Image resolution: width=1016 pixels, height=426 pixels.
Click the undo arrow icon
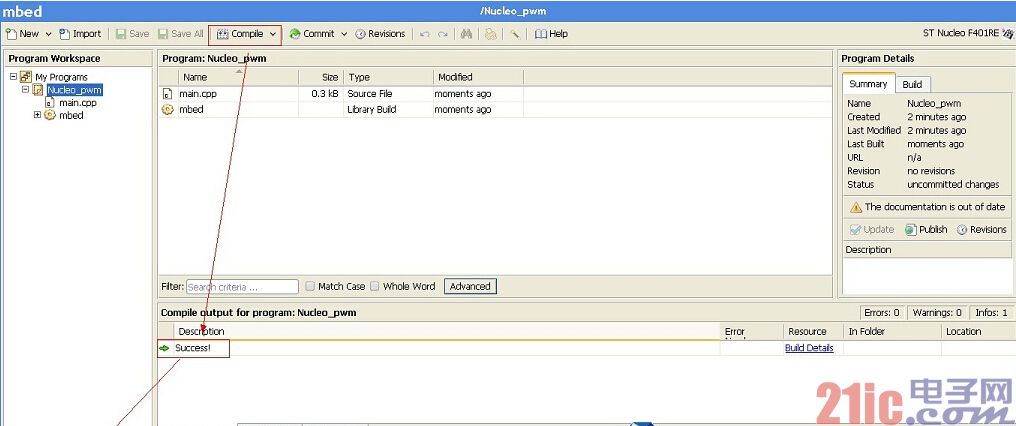pos(425,34)
